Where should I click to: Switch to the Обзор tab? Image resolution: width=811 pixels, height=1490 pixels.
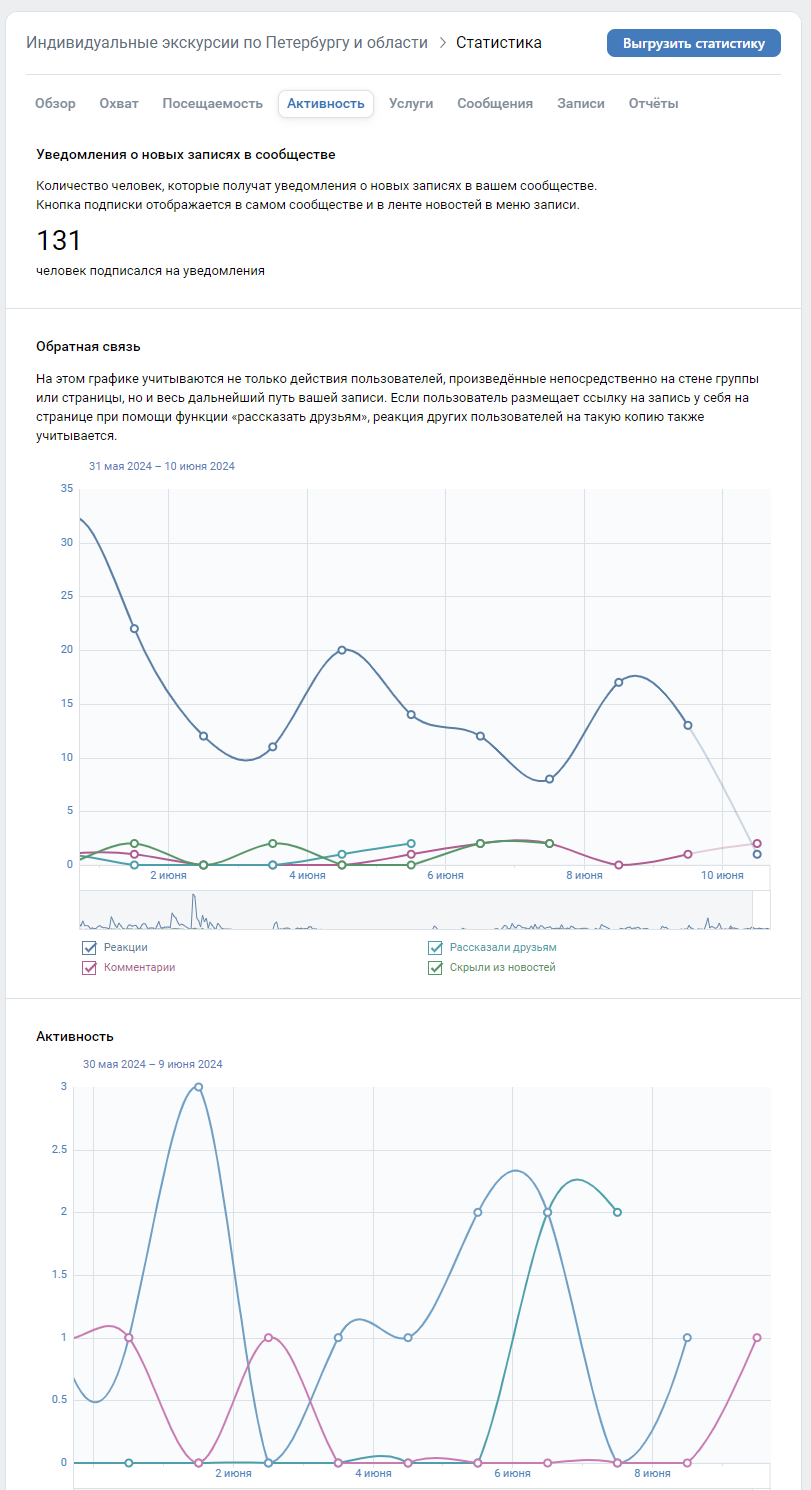coord(55,104)
